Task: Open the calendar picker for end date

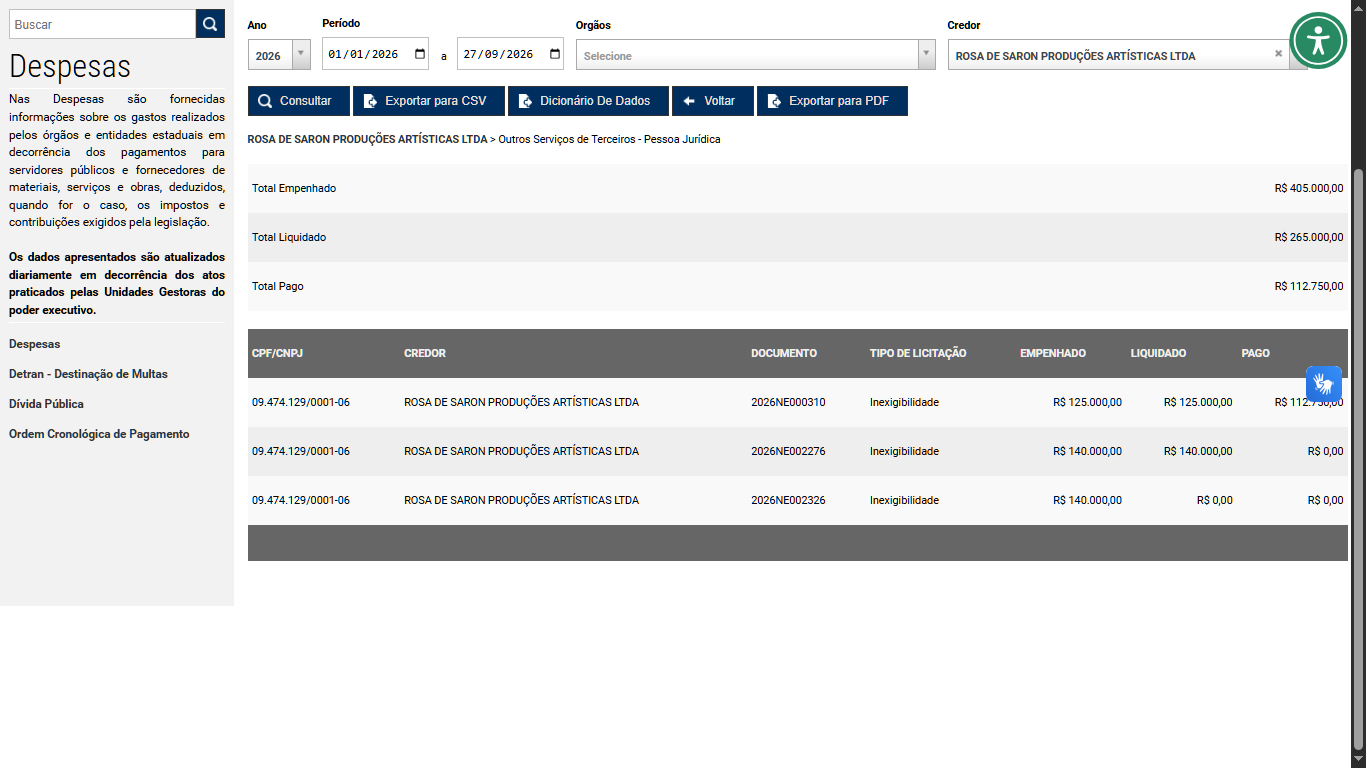Action: (555, 54)
